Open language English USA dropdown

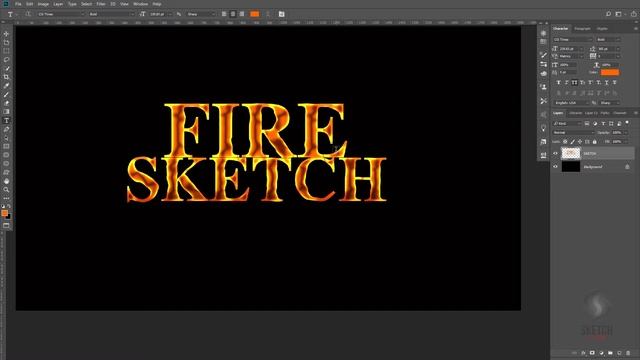click(x=571, y=103)
